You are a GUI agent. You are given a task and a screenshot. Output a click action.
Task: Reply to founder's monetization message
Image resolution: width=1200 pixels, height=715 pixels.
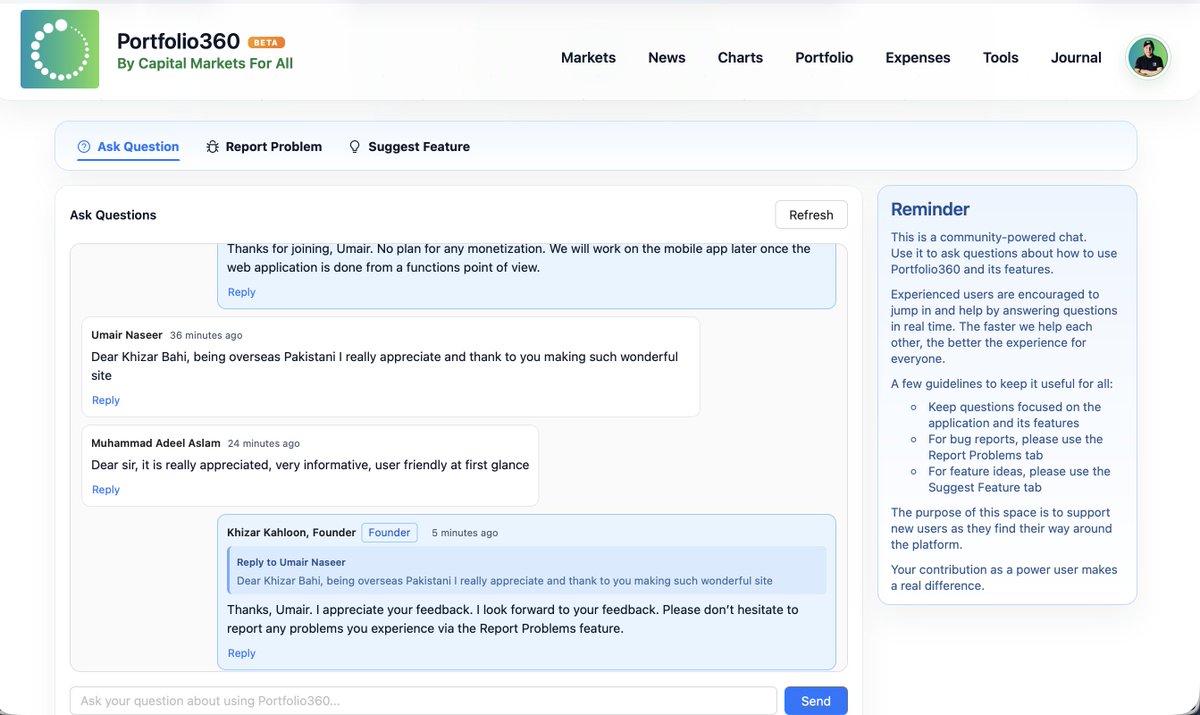point(242,292)
